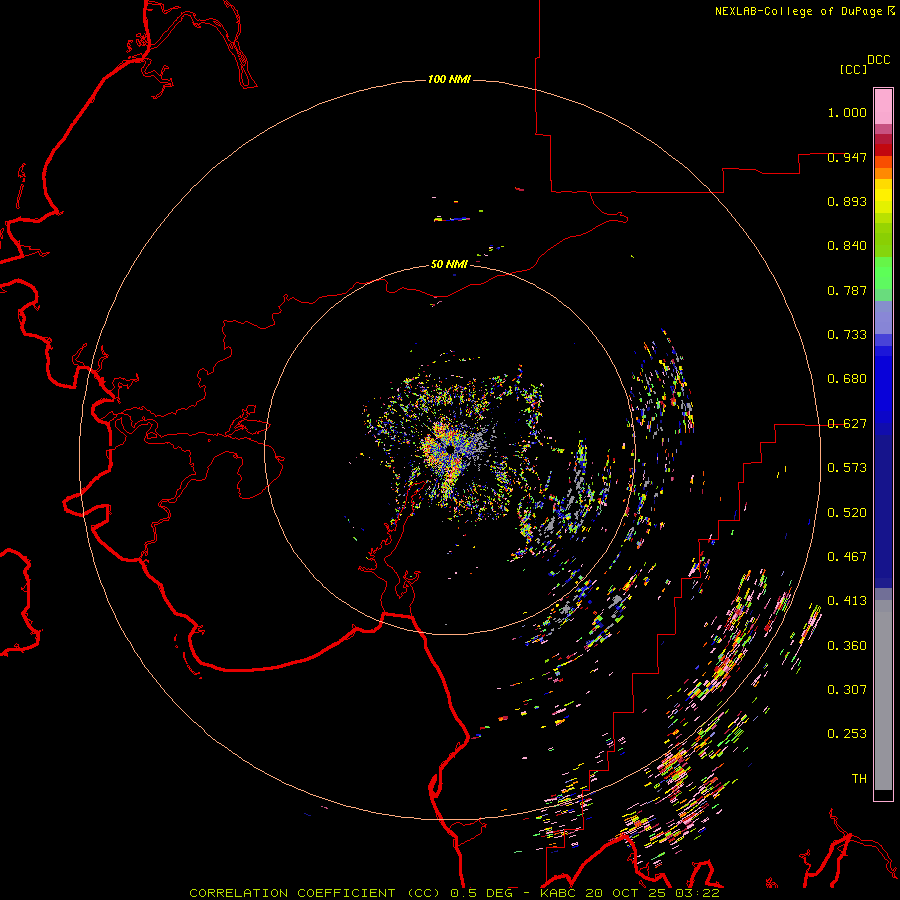The width and height of the screenshot is (900, 900).
Task: Click the bright blue color bar segment
Action: [883, 390]
